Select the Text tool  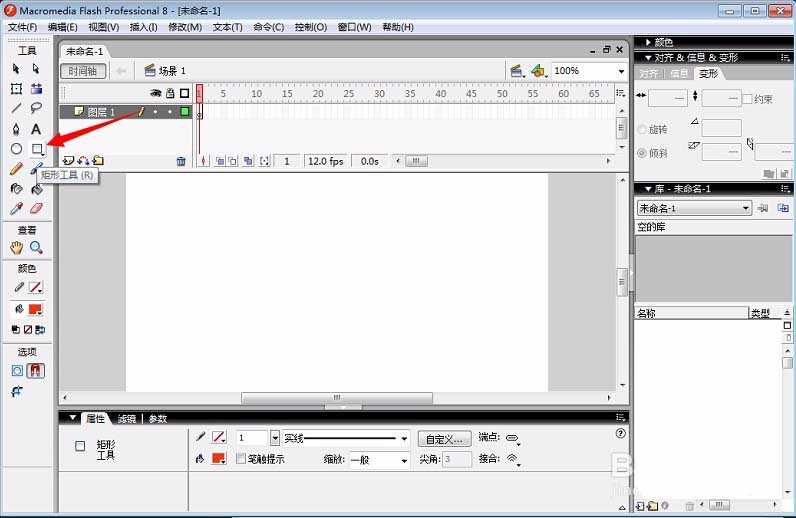[36, 129]
